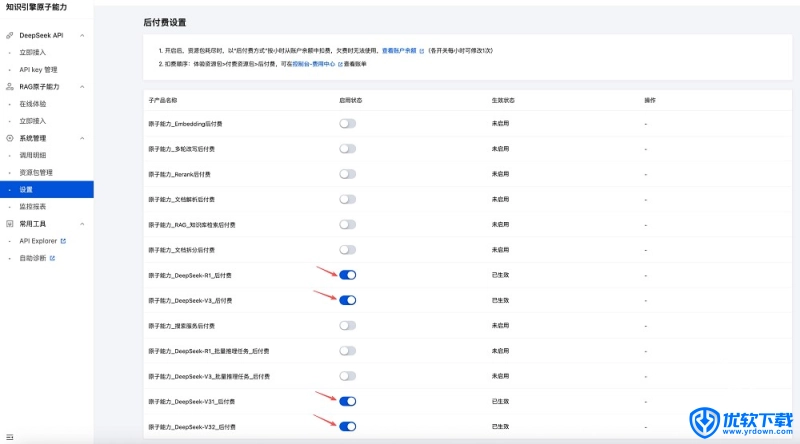Screen dimensions: 800x444
Task: Collapse the DeepSeek API section chevron
Action: tap(82, 35)
